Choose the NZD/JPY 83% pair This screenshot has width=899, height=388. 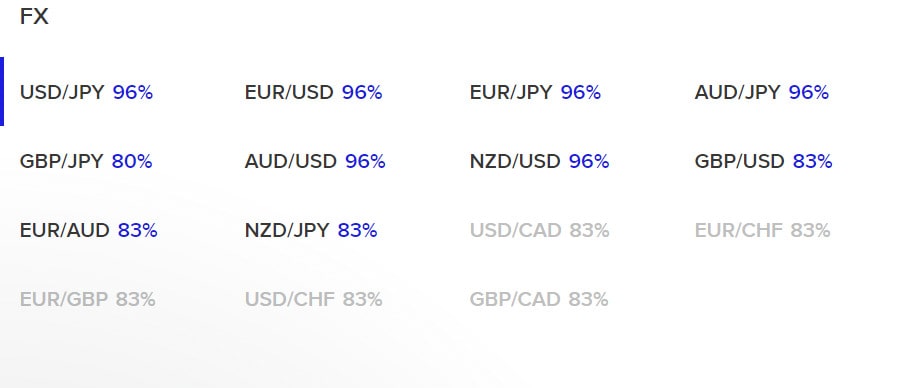[311, 230]
